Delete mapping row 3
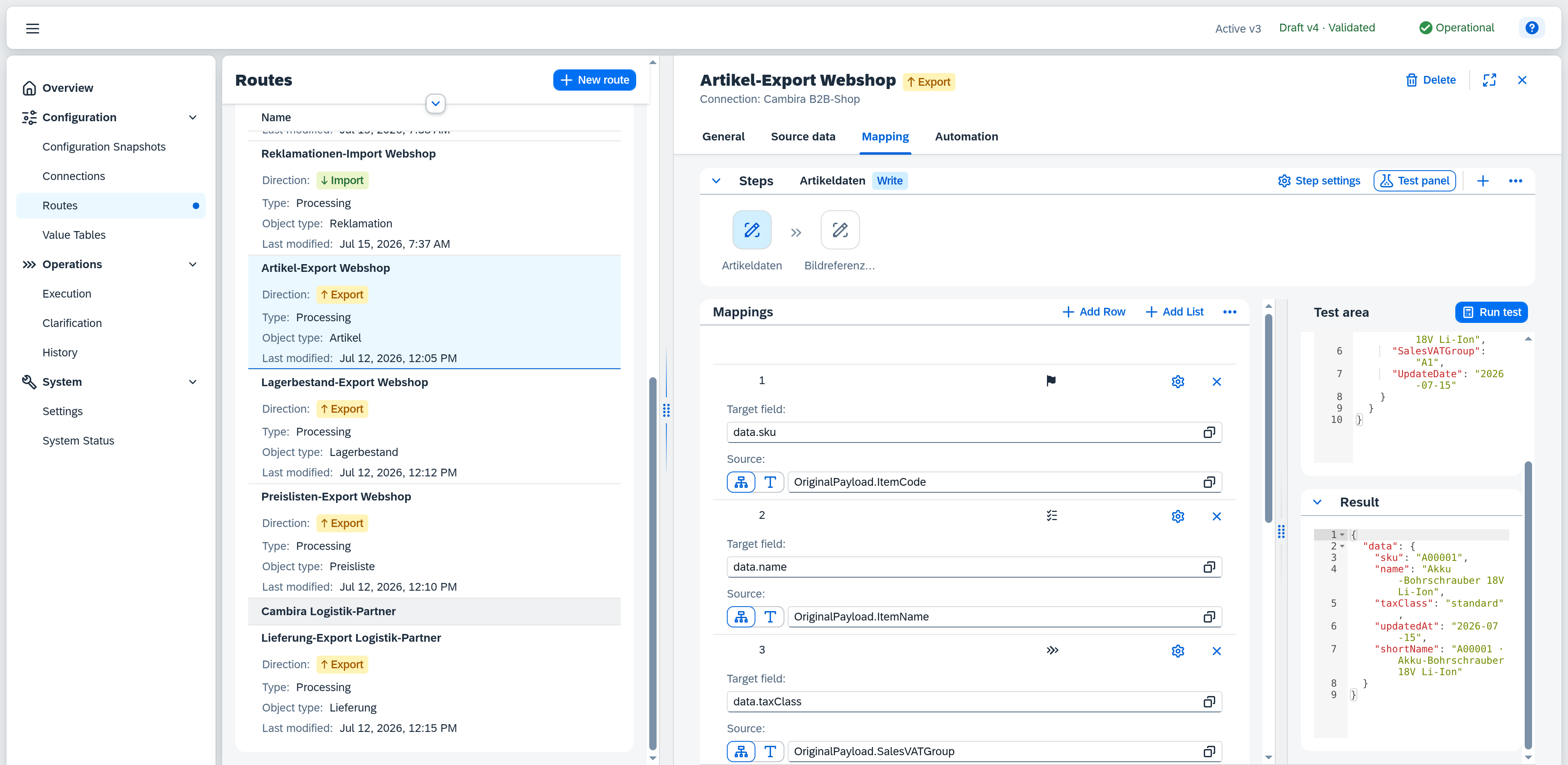Viewport: 1568px width, 765px height. [1216, 651]
